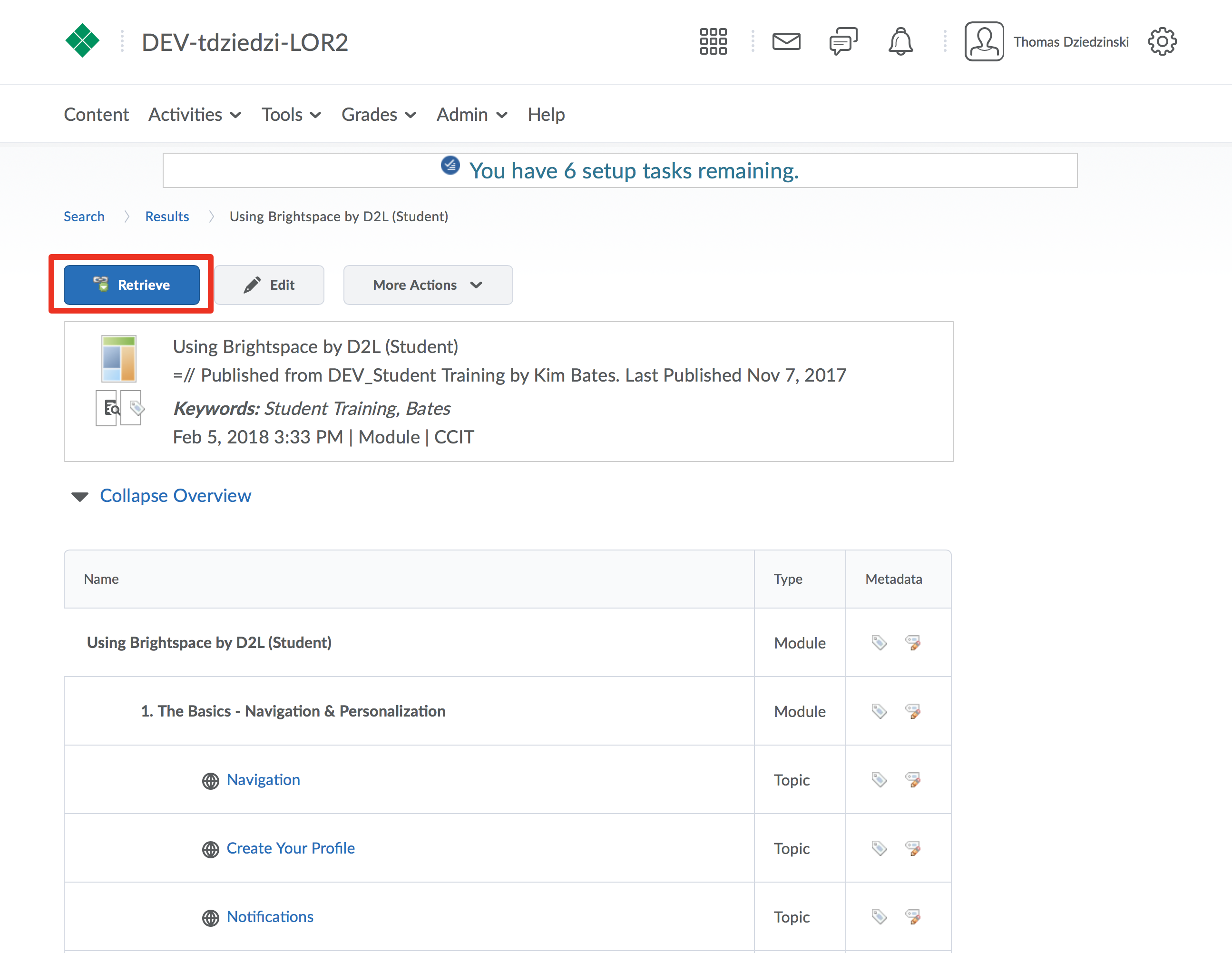Expand the Tools menu
The width and height of the screenshot is (1232, 953).
point(291,115)
